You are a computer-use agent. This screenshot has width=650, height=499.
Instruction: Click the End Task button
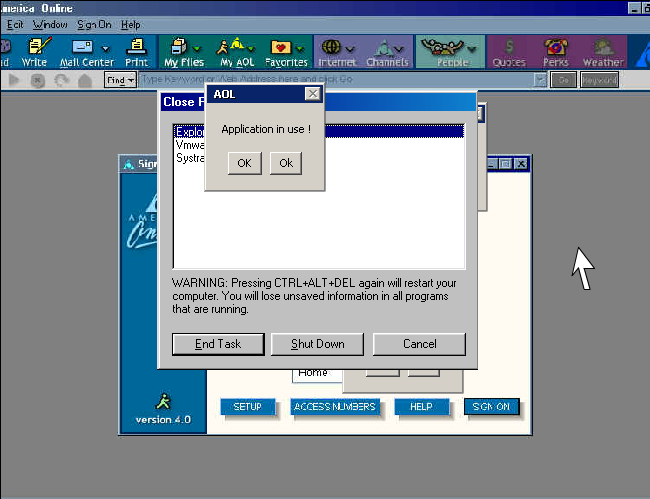218,344
